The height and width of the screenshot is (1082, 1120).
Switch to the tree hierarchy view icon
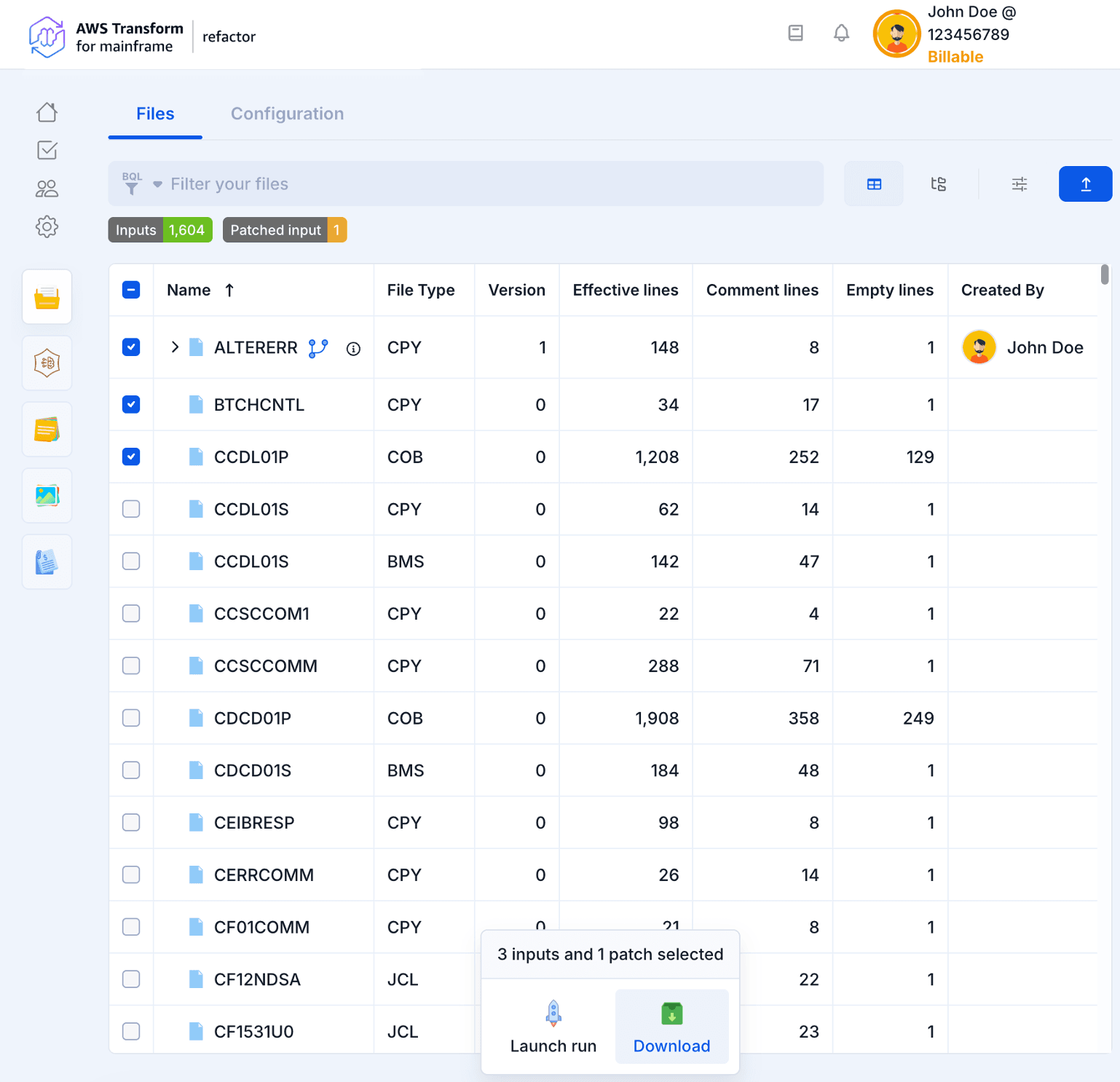[938, 184]
